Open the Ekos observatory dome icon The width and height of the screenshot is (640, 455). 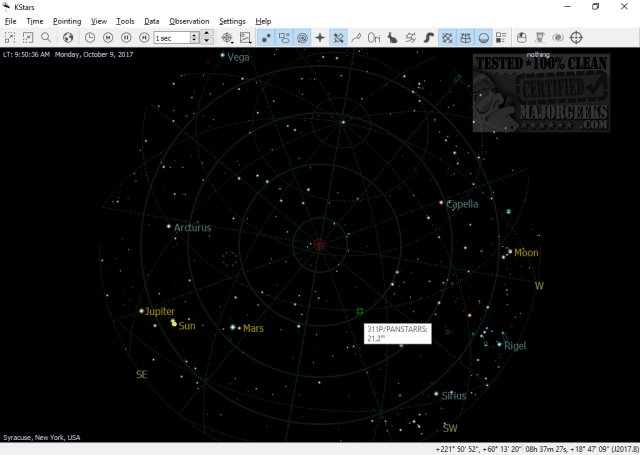pos(522,38)
